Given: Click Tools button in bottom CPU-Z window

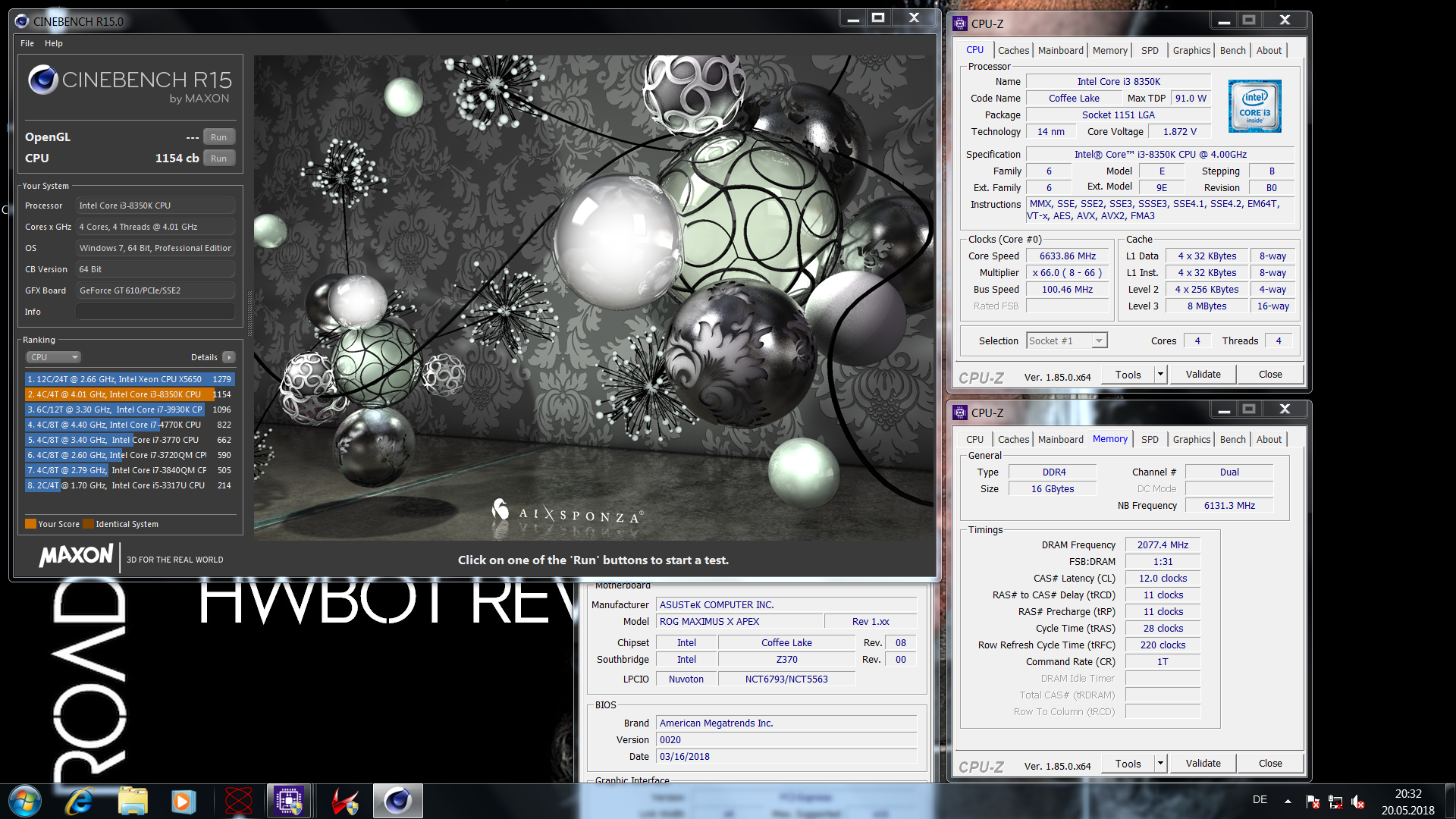Looking at the screenshot, I should pyautogui.click(x=1128, y=764).
